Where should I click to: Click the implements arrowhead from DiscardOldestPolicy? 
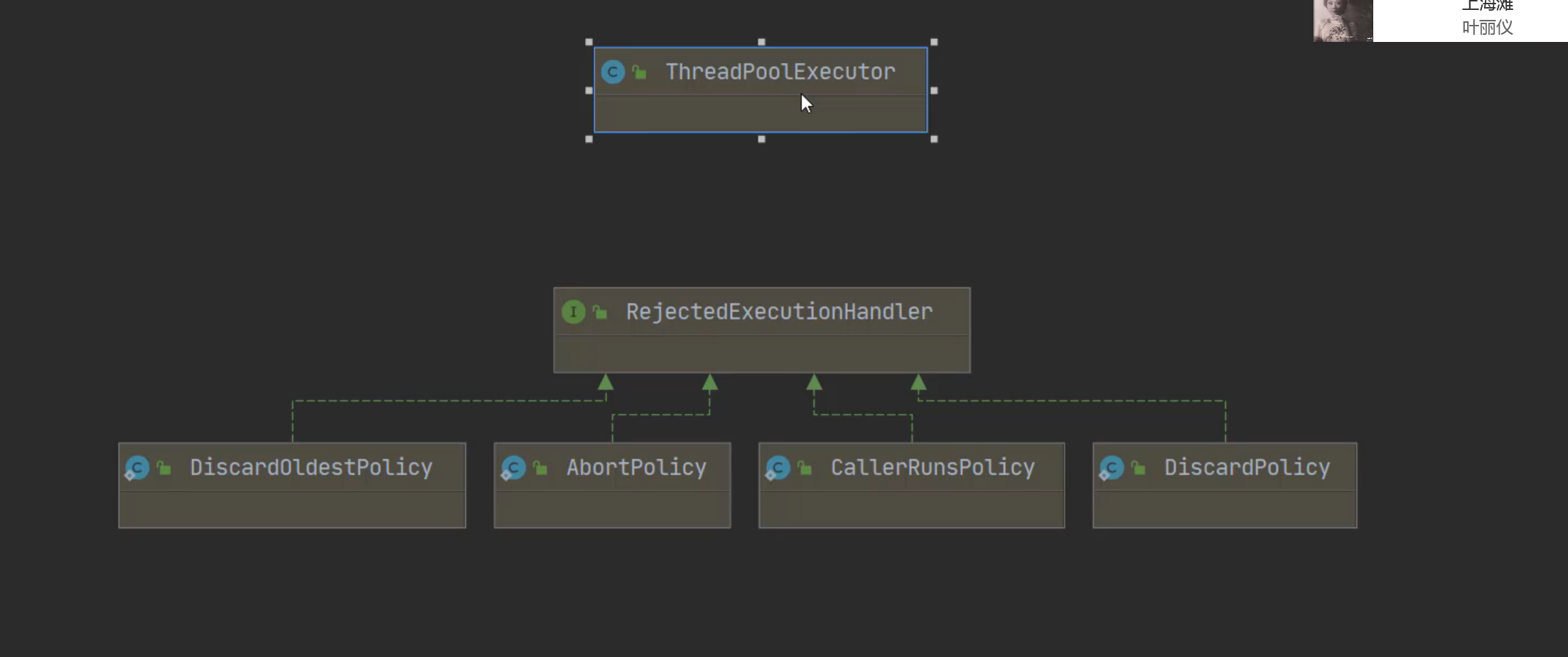tap(606, 382)
